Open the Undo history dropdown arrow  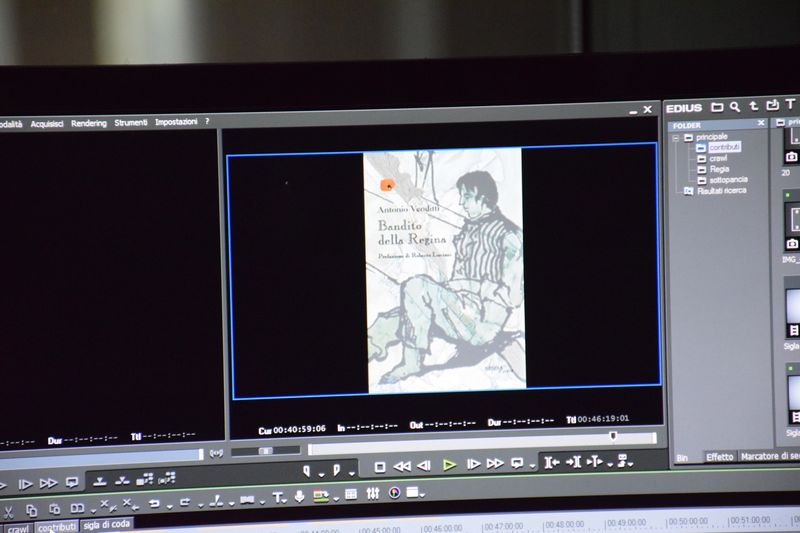(169, 506)
